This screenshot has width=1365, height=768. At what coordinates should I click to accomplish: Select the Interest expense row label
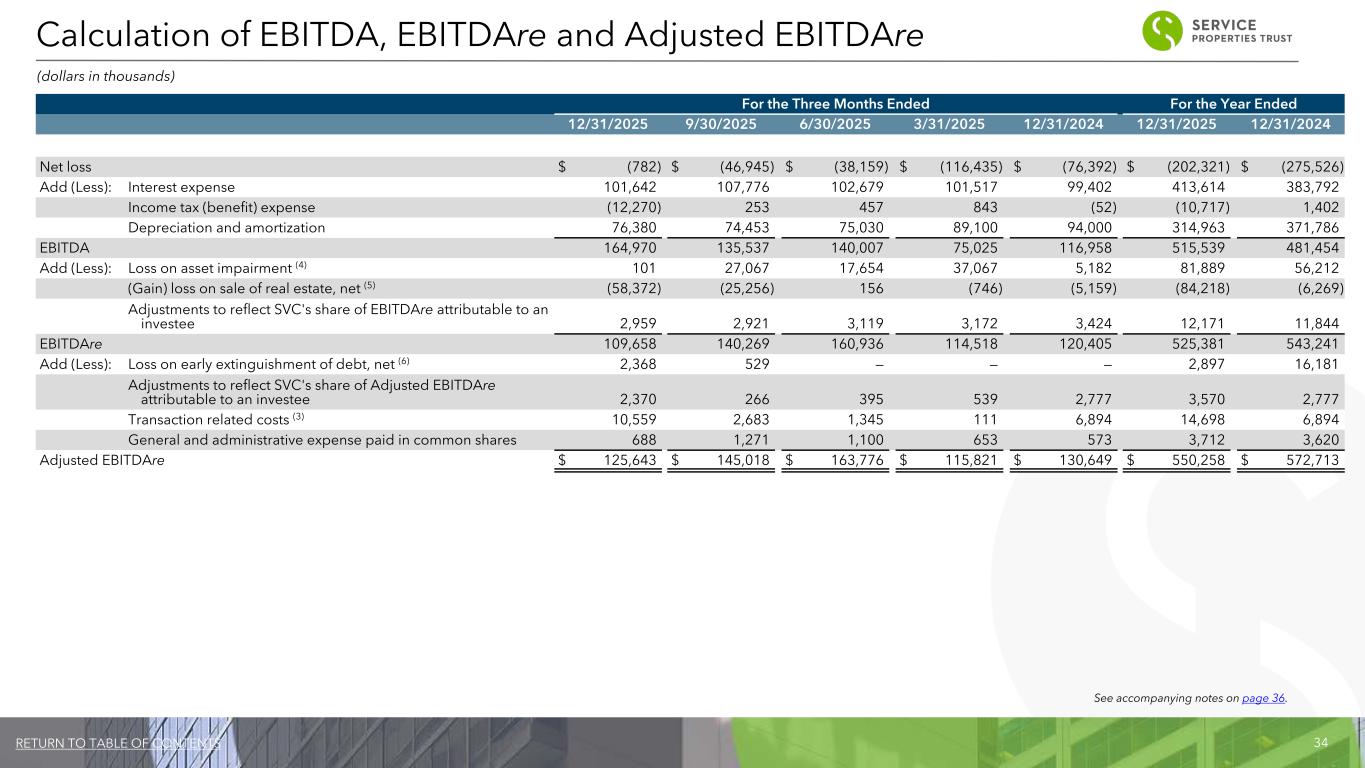point(181,187)
